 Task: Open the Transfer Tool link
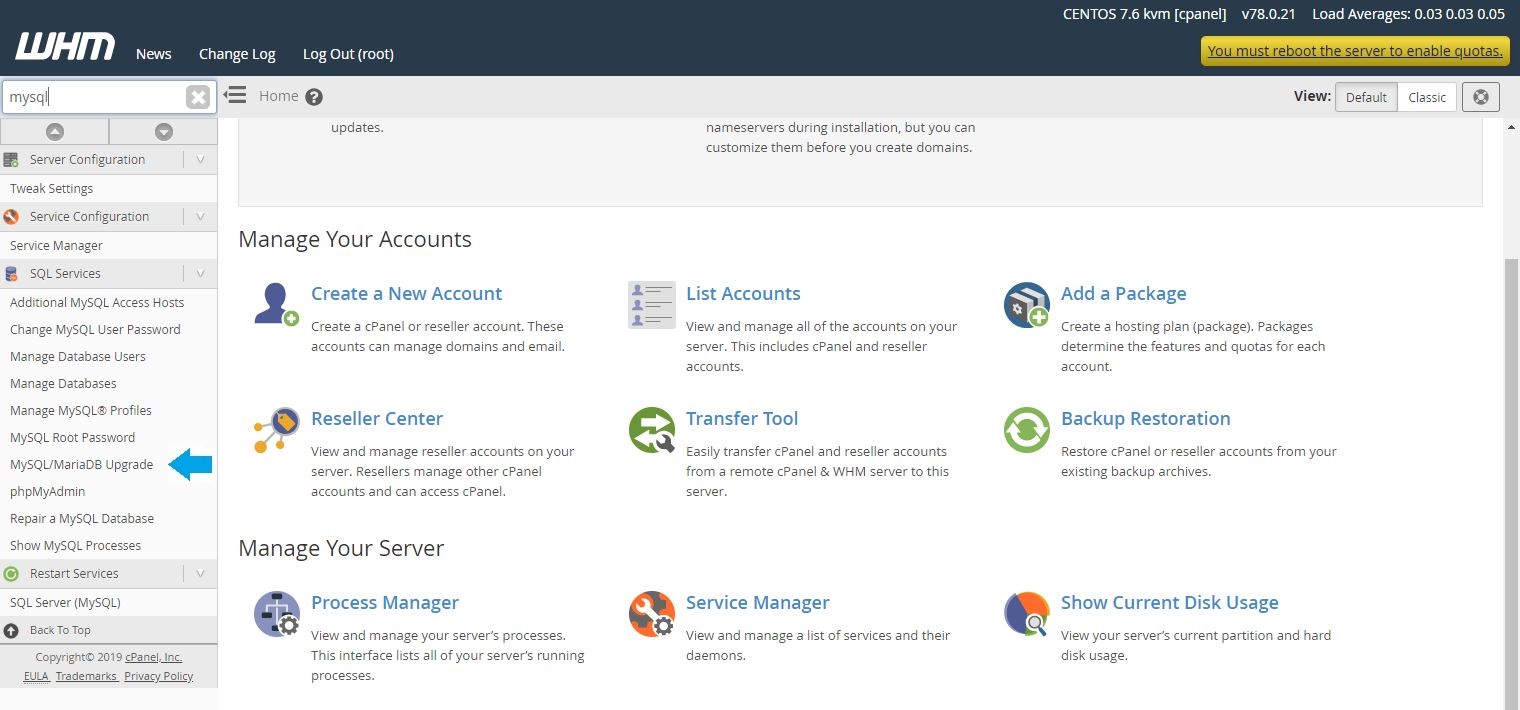(742, 419)
